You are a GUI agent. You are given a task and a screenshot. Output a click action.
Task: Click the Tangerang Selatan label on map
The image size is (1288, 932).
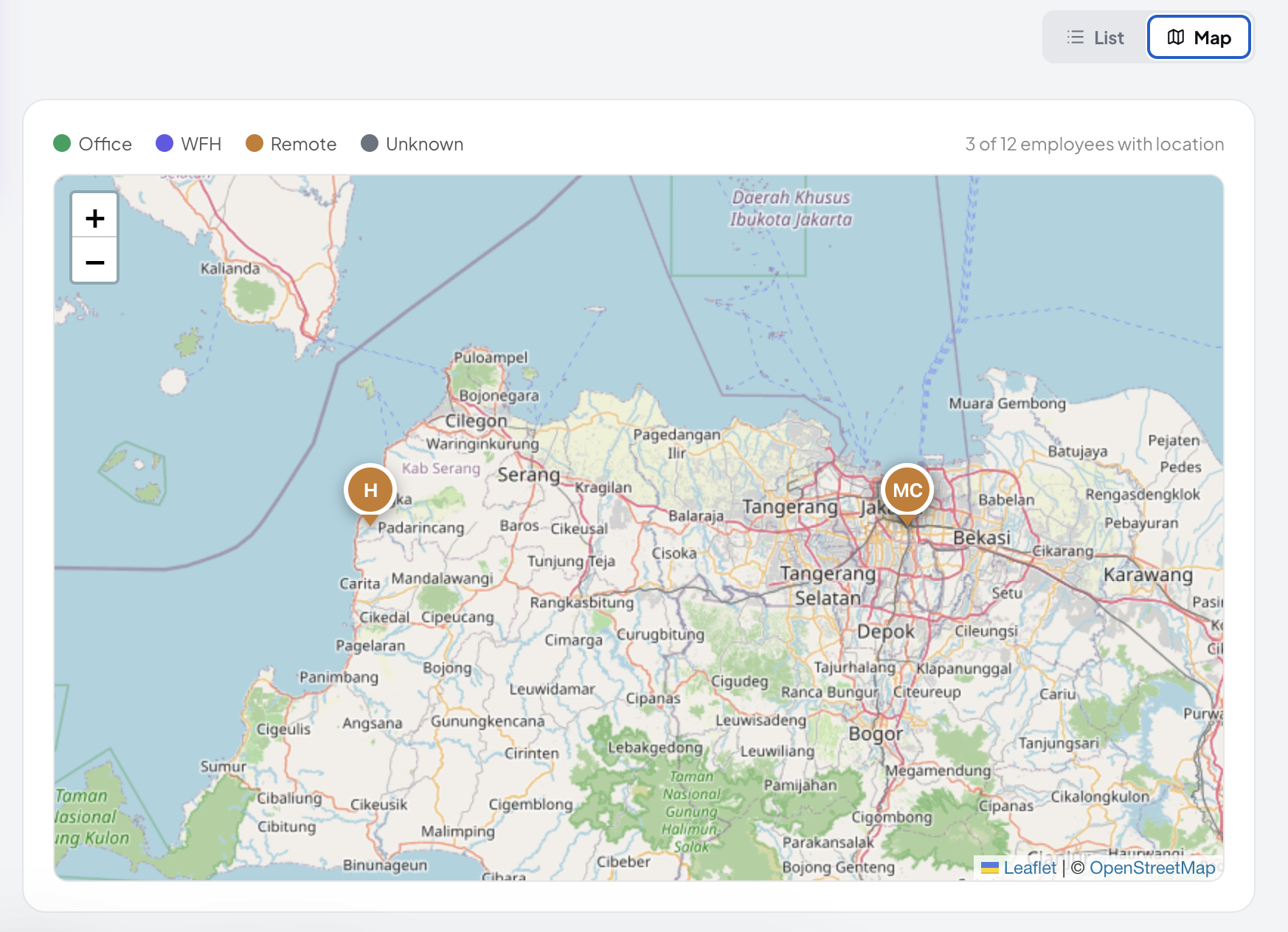[828, 585]
